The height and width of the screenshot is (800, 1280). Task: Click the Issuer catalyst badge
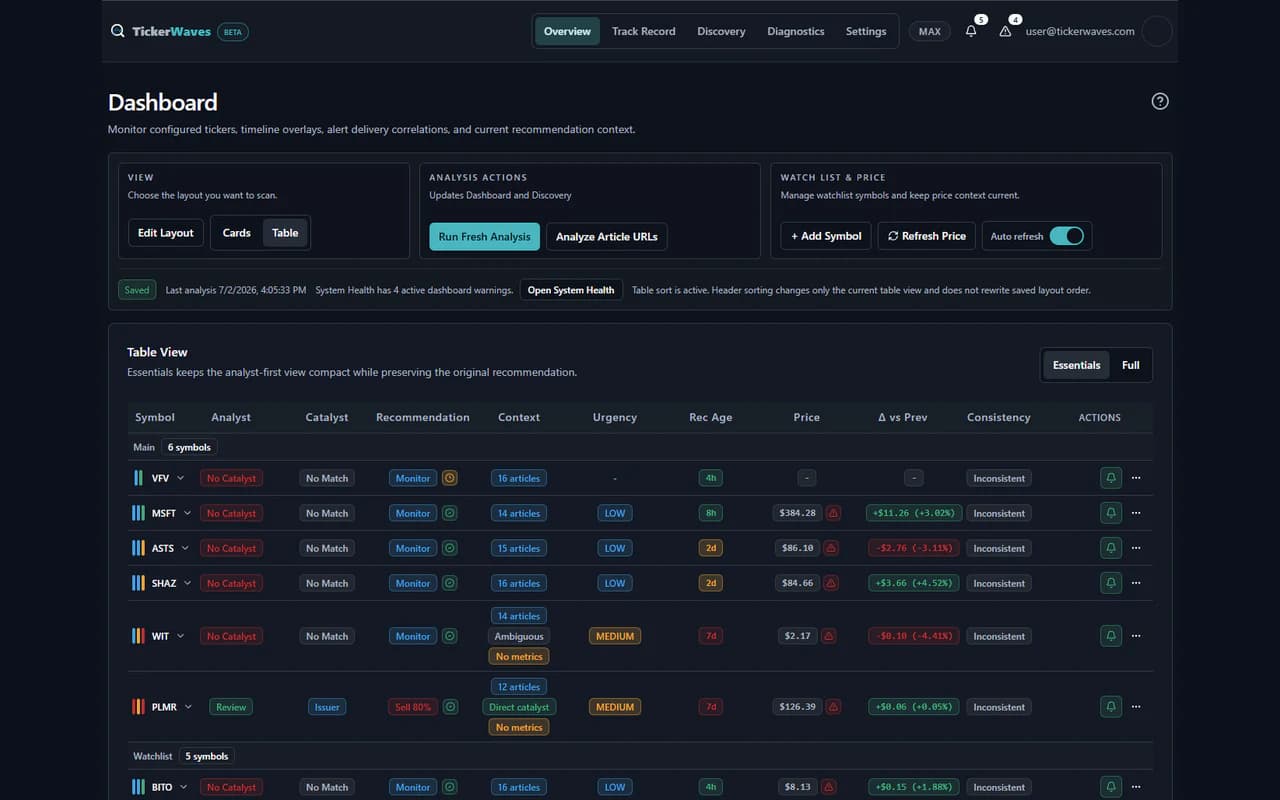[x=327, y=707]
